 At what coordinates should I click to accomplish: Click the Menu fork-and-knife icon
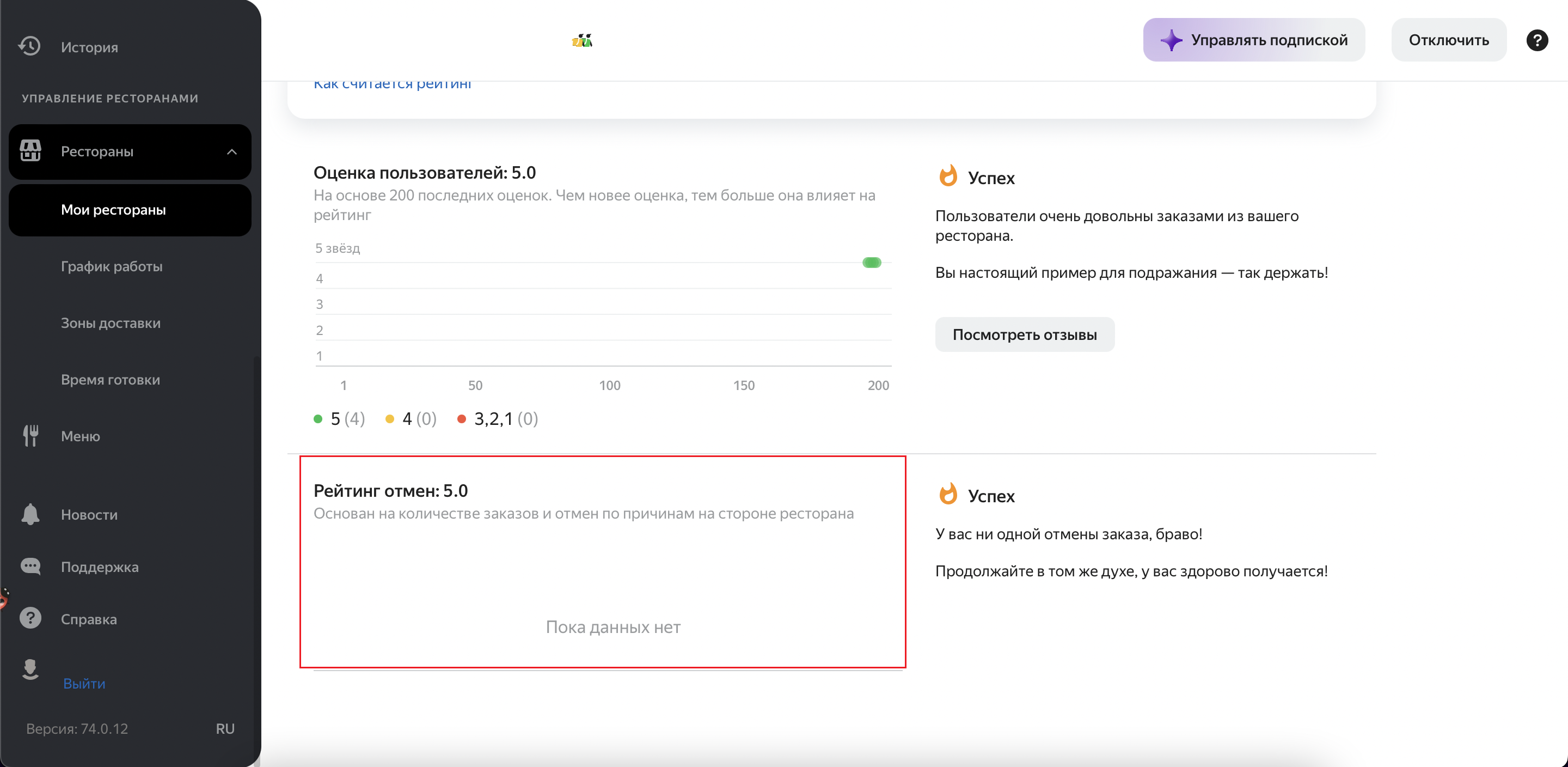pyautogui.click(x=30, y=436)
